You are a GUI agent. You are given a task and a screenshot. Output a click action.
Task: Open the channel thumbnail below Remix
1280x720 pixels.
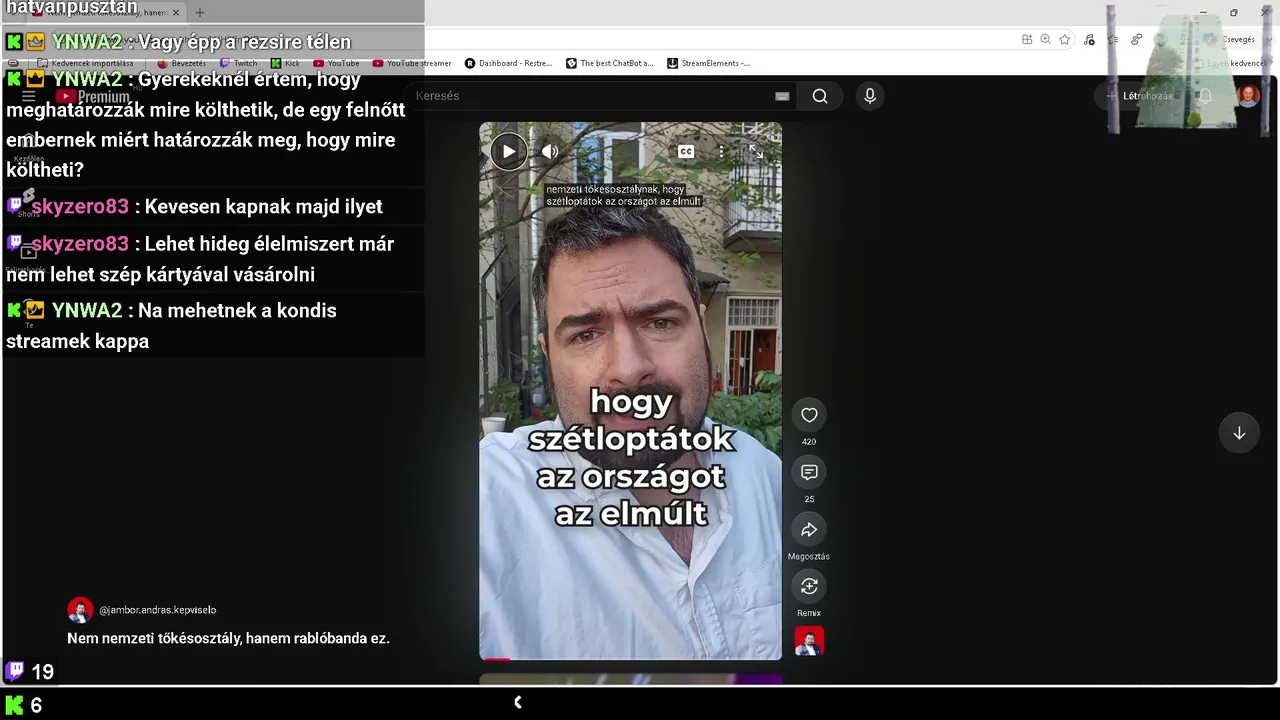(809, 641)
